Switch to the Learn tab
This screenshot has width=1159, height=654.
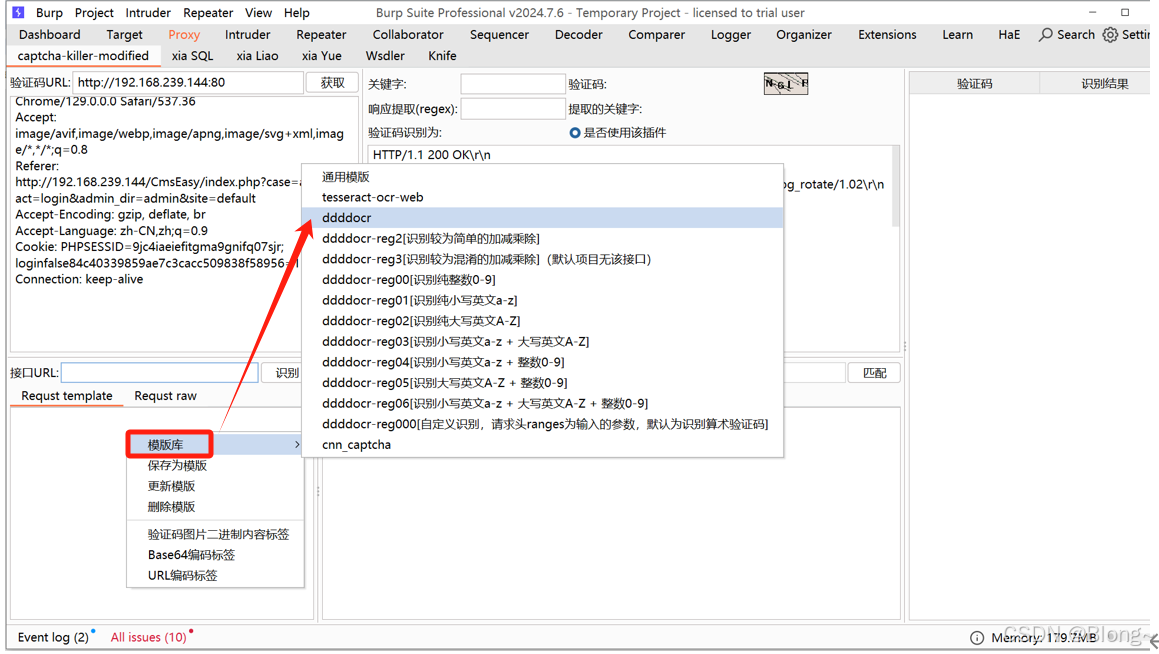click(x=957, y=35)
